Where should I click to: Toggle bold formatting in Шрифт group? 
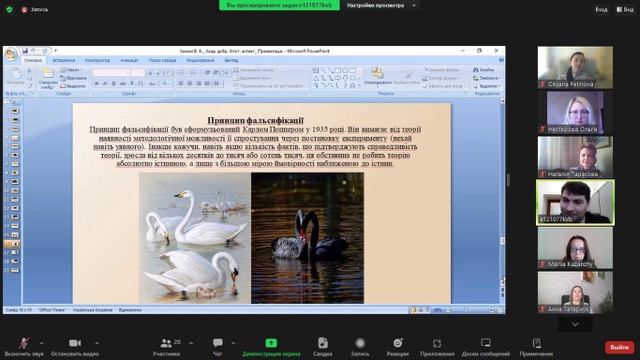pos(97,83)
